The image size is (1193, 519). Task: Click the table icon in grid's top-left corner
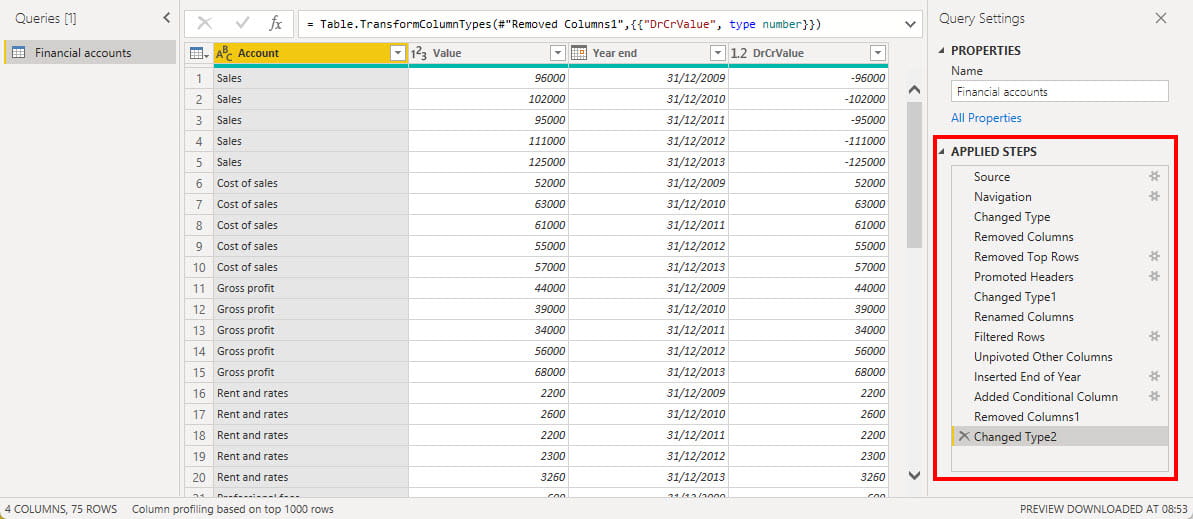pos(197,53)
